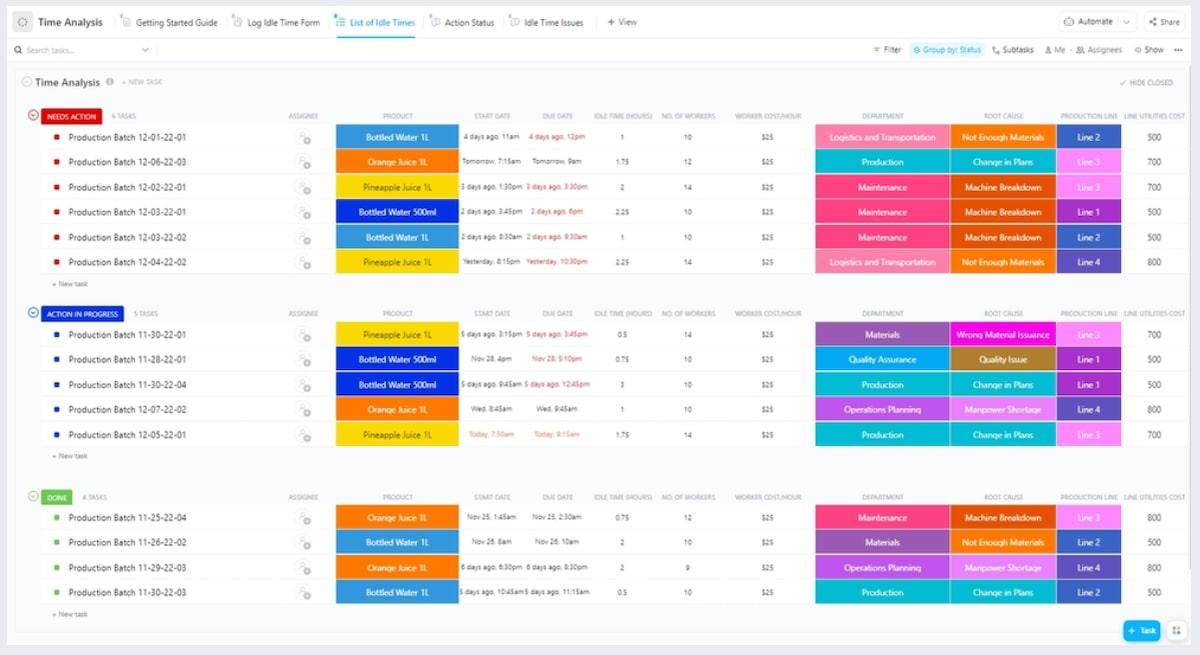Click the Share button
Image resolution: width=1200 pixels, height=655 pixels.
click(1165, 20)
